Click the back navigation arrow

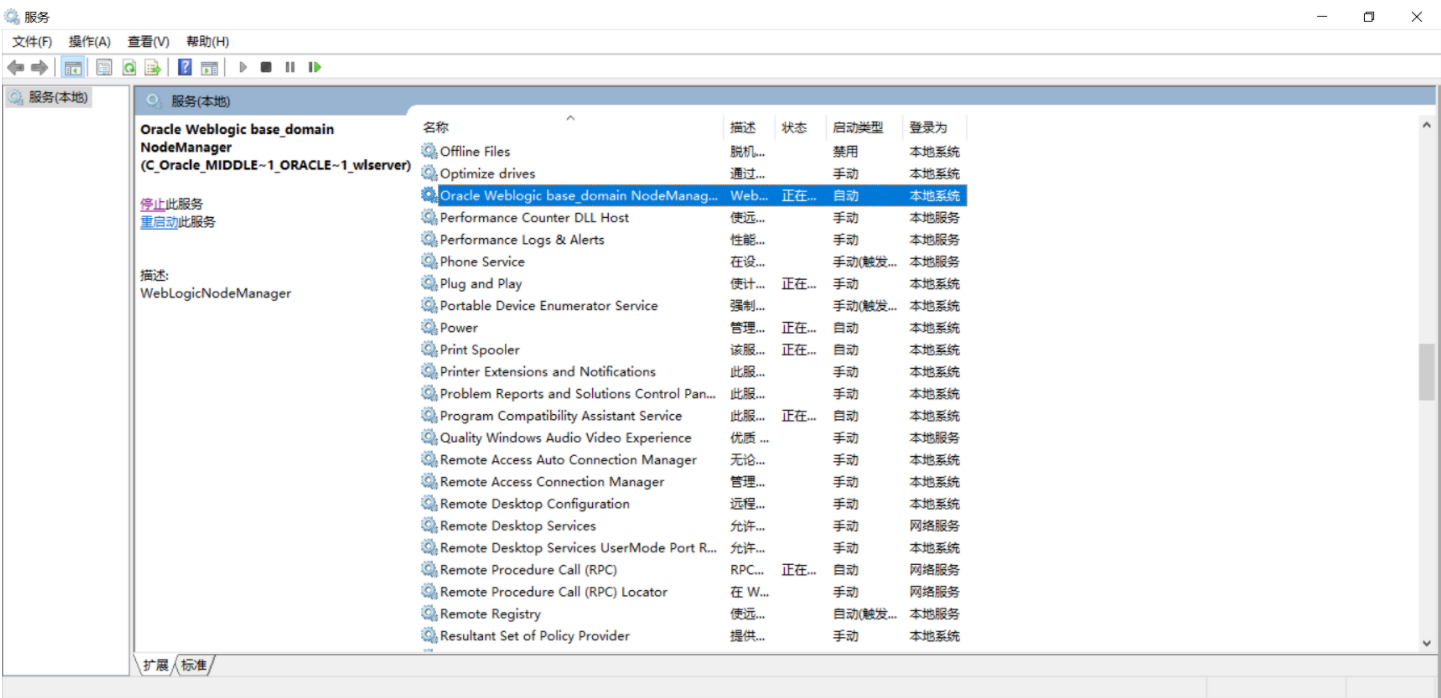14,67
